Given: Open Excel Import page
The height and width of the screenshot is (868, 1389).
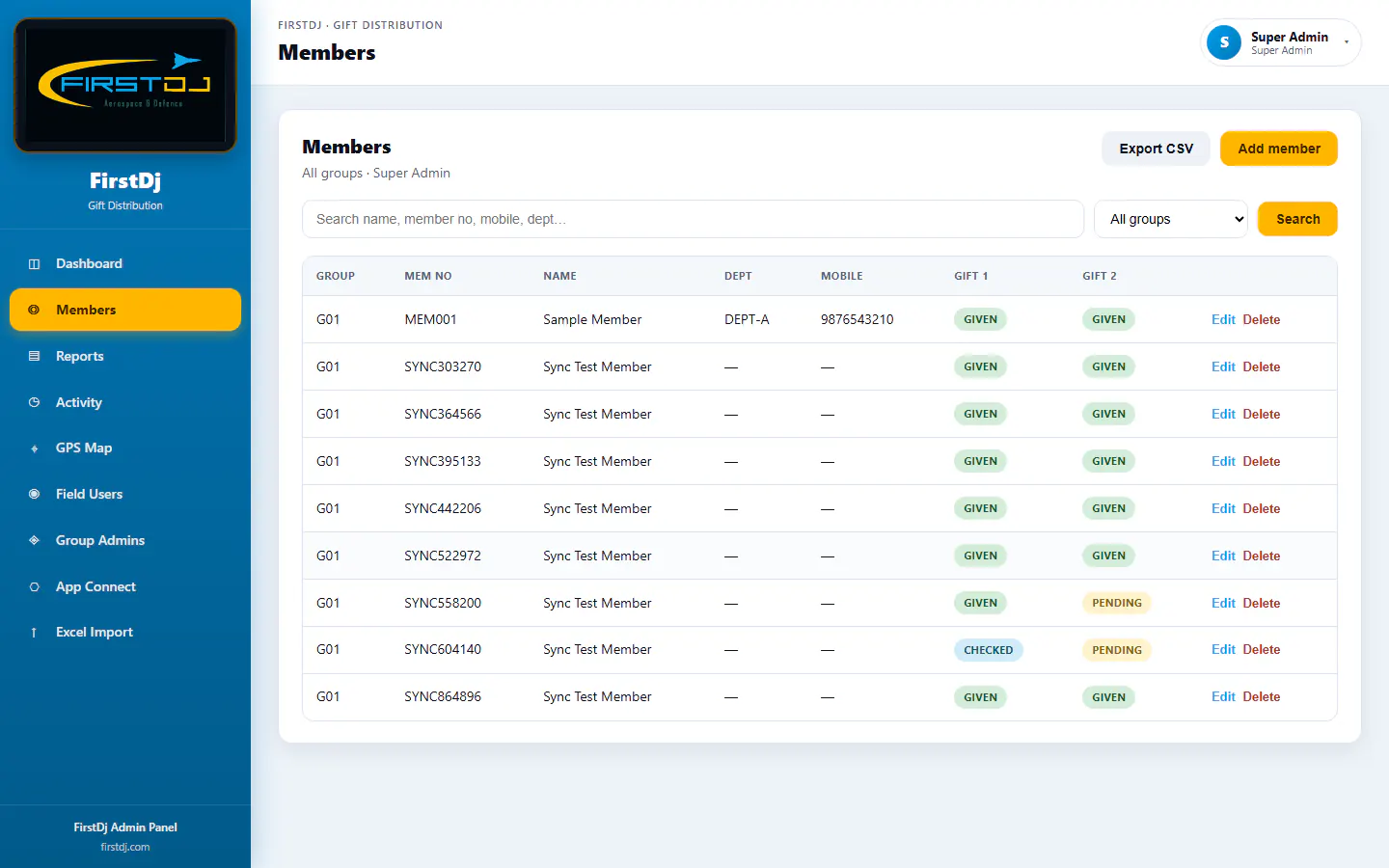Looking at the screenshot, I should coord(125,632).
